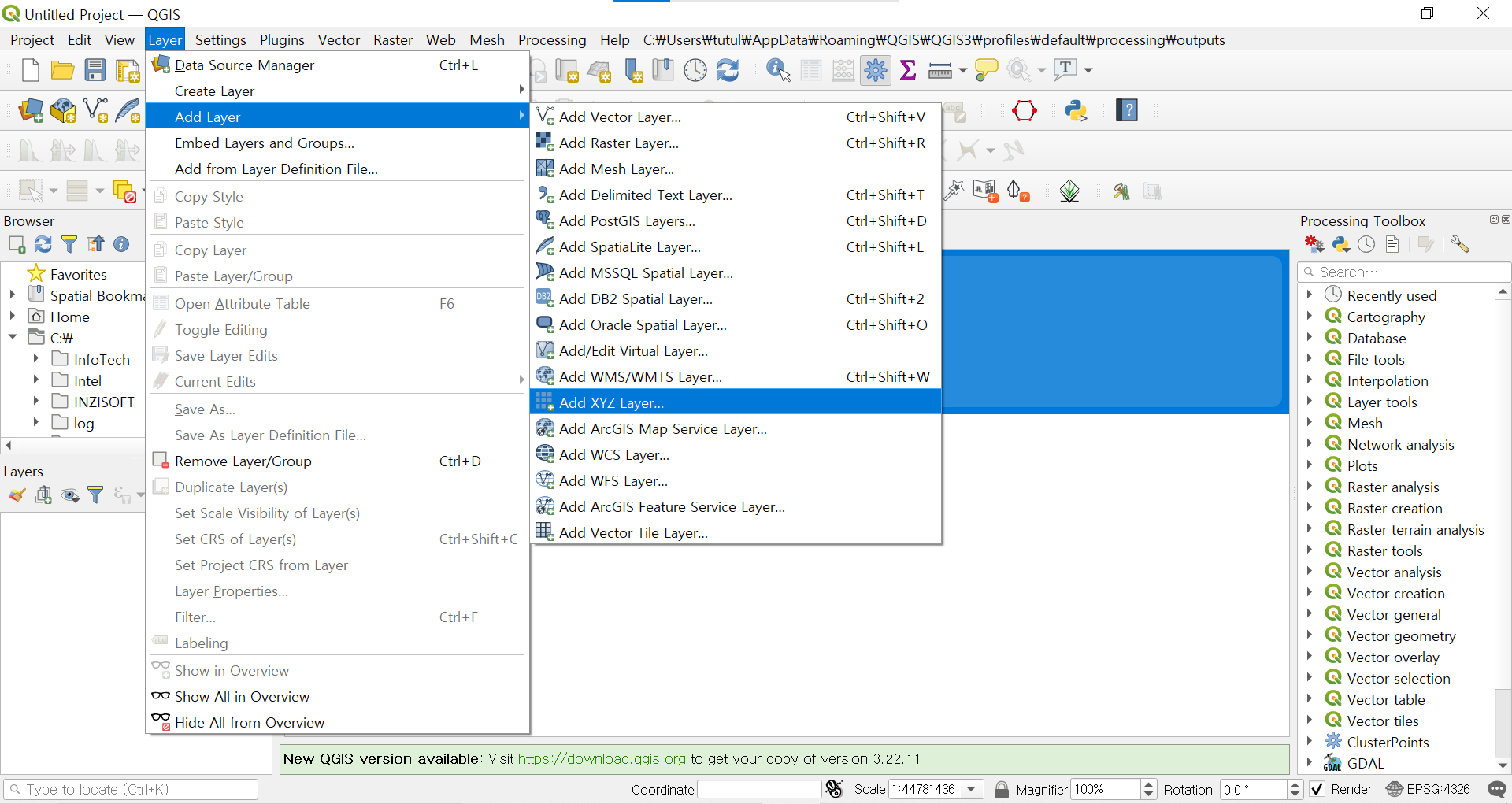
Task: Open Layer Styling brush icon in Layers panel
Action: 17,495
